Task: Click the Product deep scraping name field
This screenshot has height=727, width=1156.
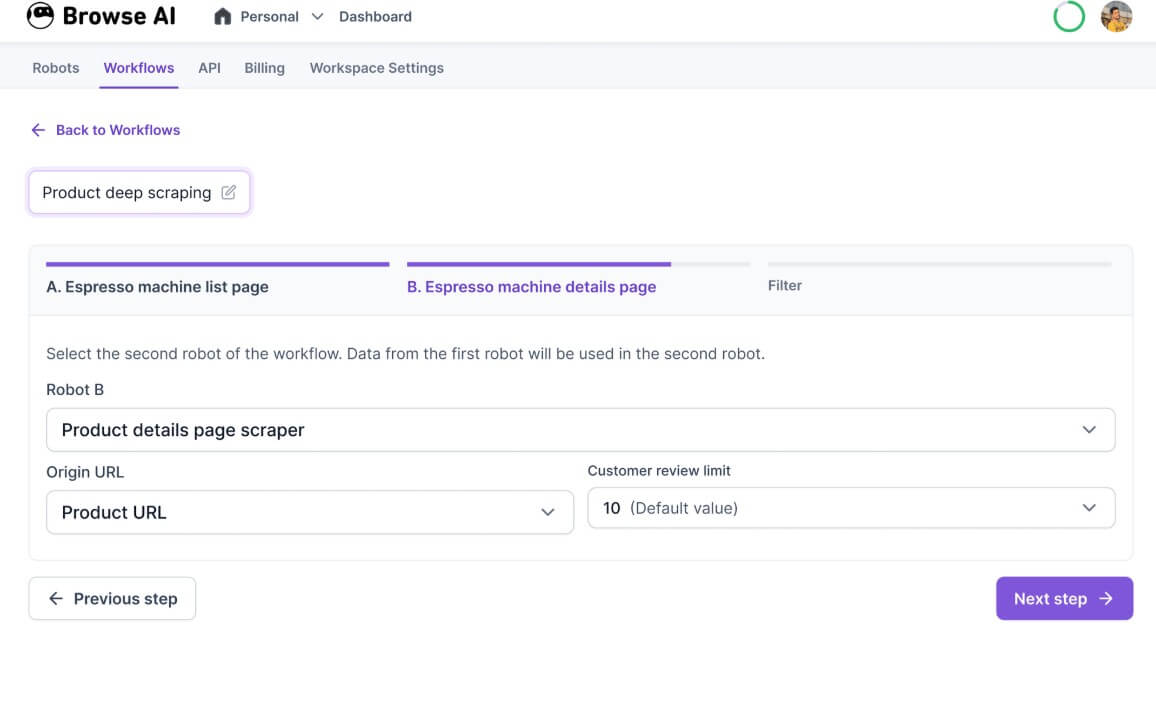Action: [x=139, y=192]
